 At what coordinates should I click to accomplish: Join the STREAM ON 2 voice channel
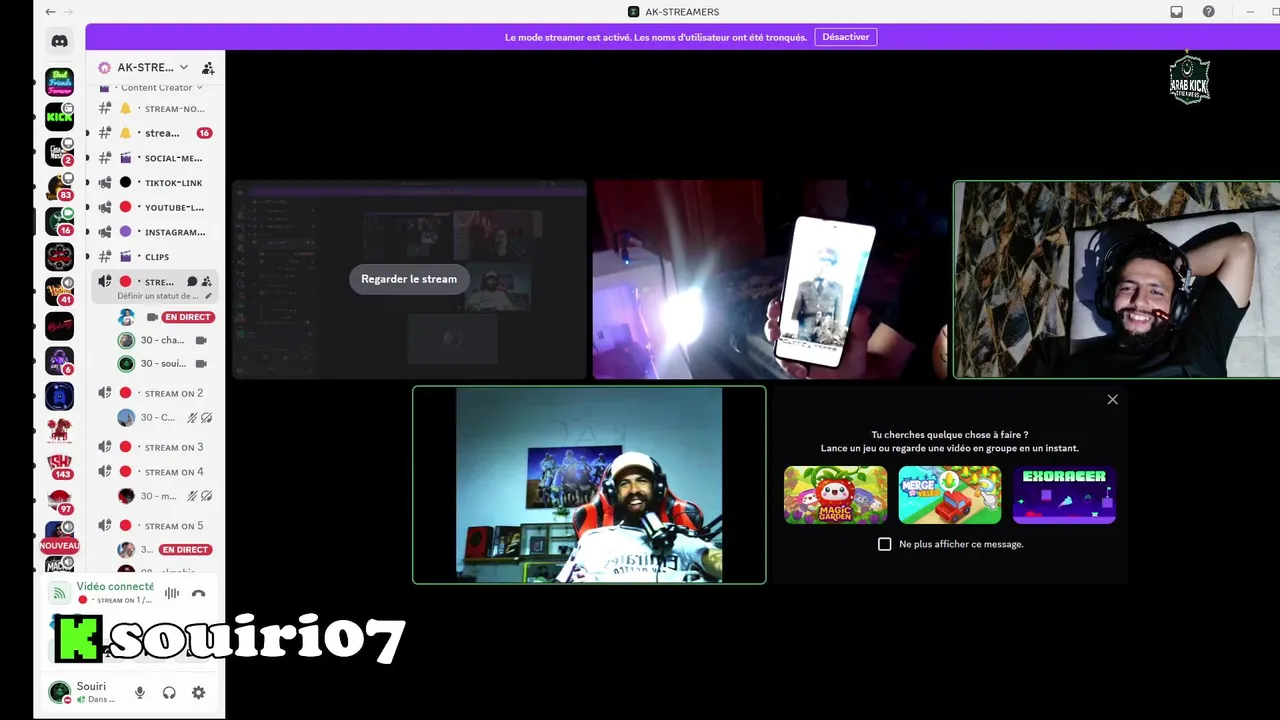point(155,393)
